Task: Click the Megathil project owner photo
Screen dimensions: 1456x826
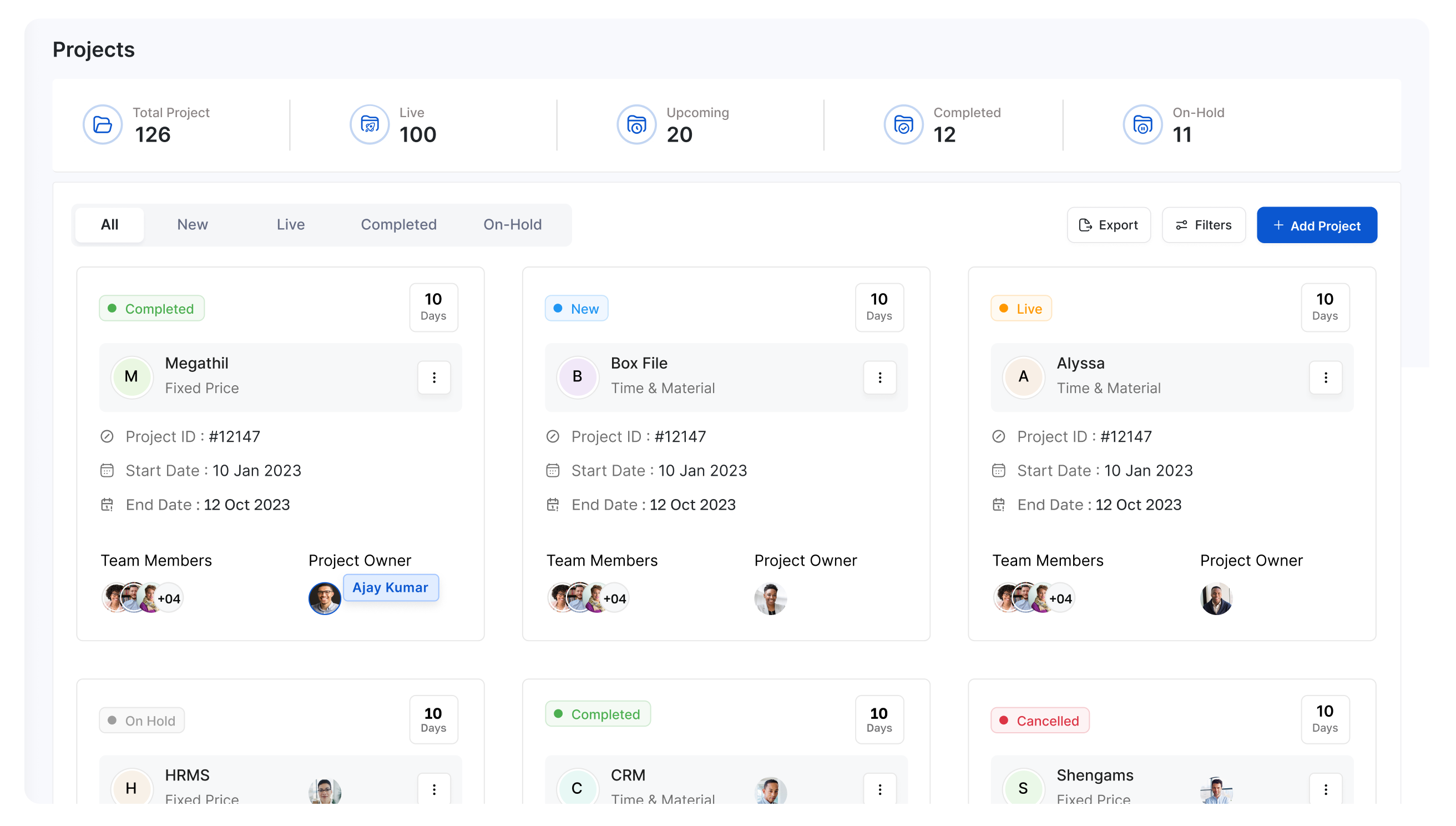Action: [x=325, y=598]
